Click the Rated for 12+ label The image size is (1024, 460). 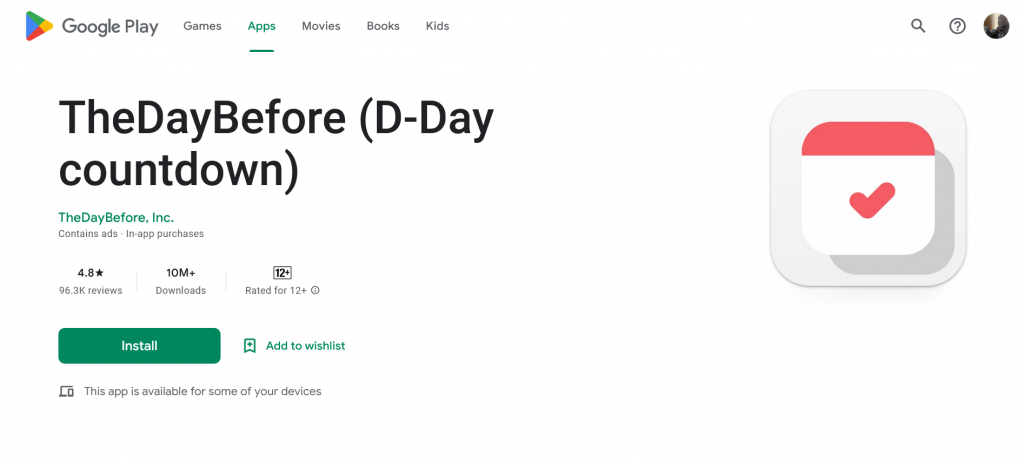pos(276,290)
